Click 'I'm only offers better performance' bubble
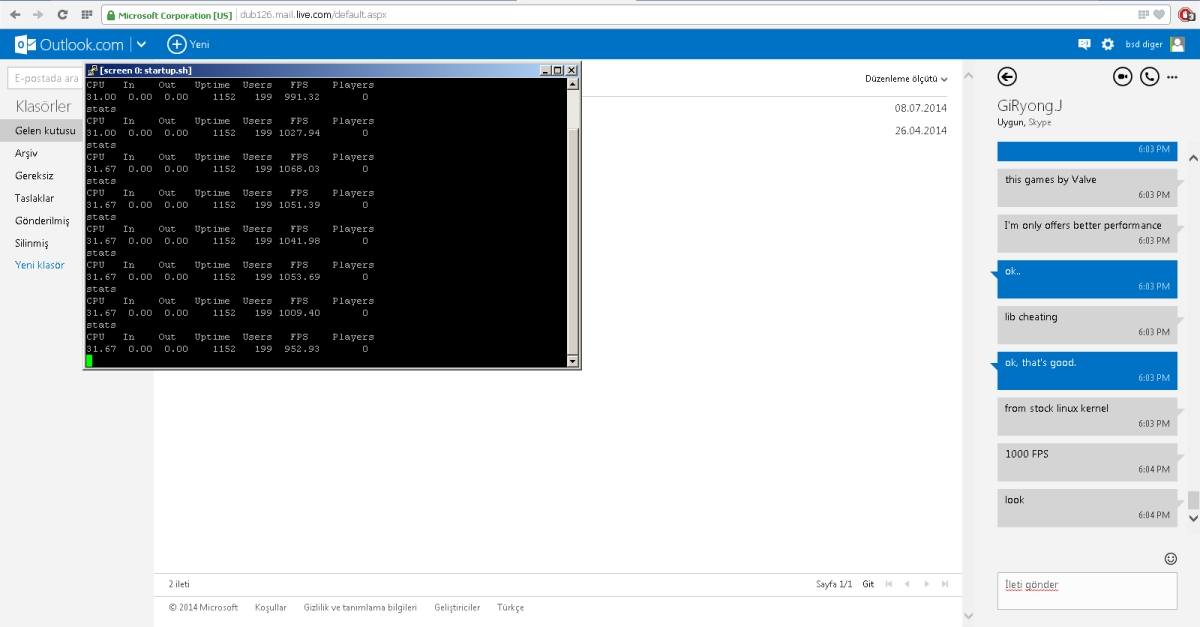The width and height of the screenshot is (1200, 627). [x=1087, y=232]
